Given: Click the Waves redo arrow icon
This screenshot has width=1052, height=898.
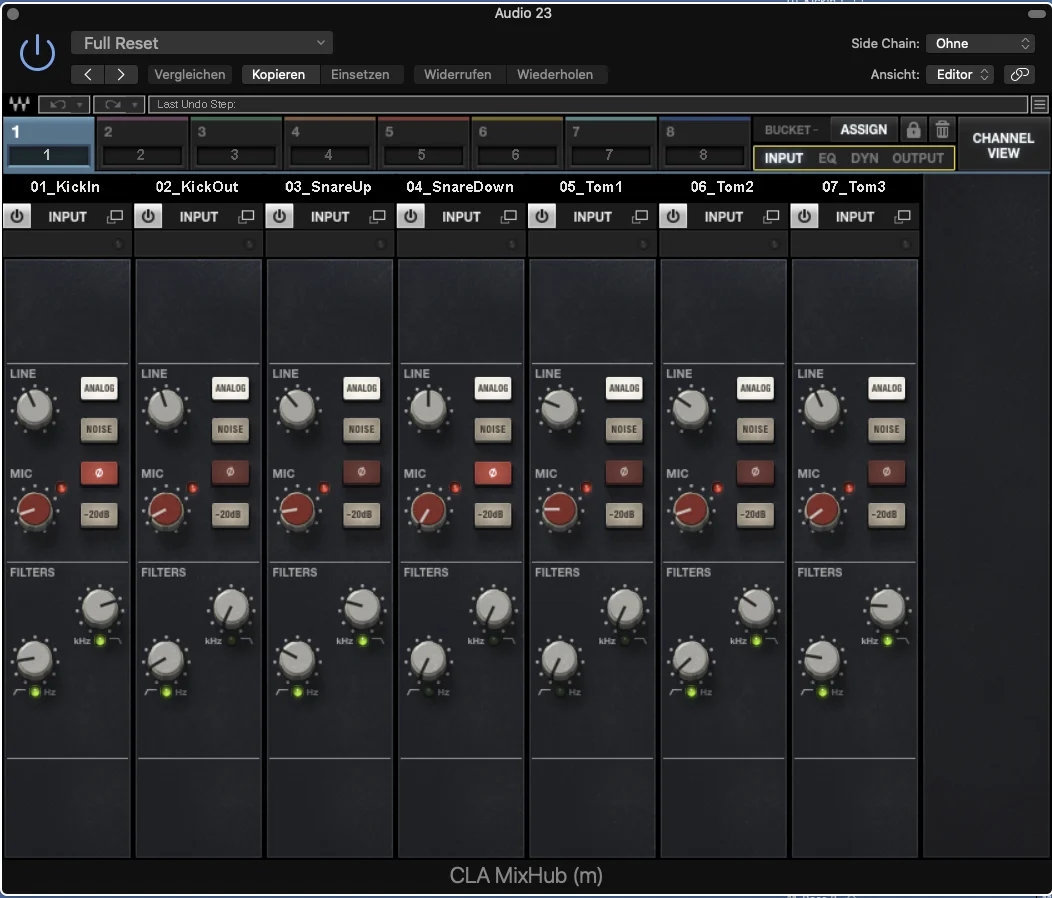Looking at the screenshot, I should pyautogui.click(x=113, y=104).
